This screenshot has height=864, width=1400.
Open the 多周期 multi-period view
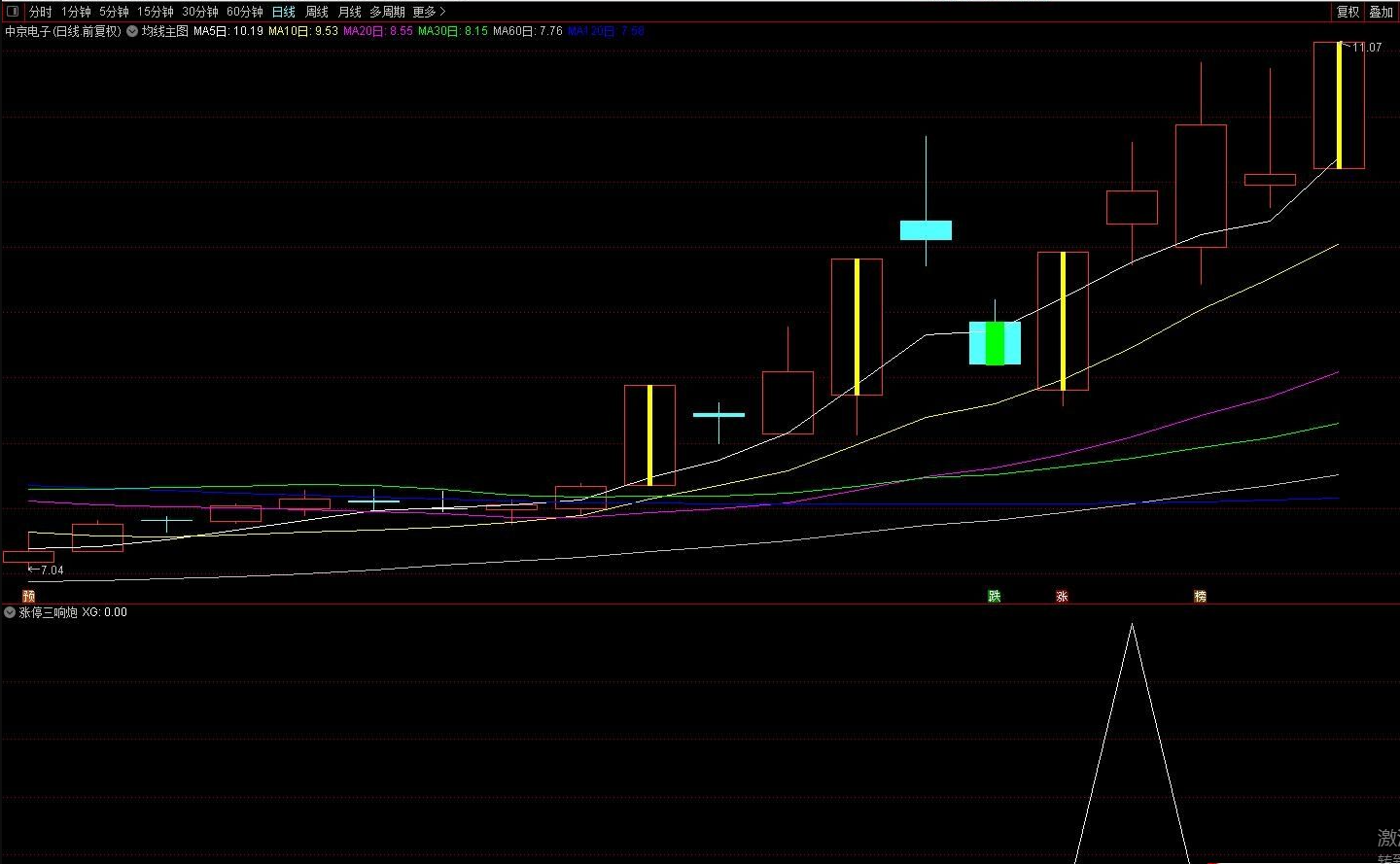click(387, 12)
